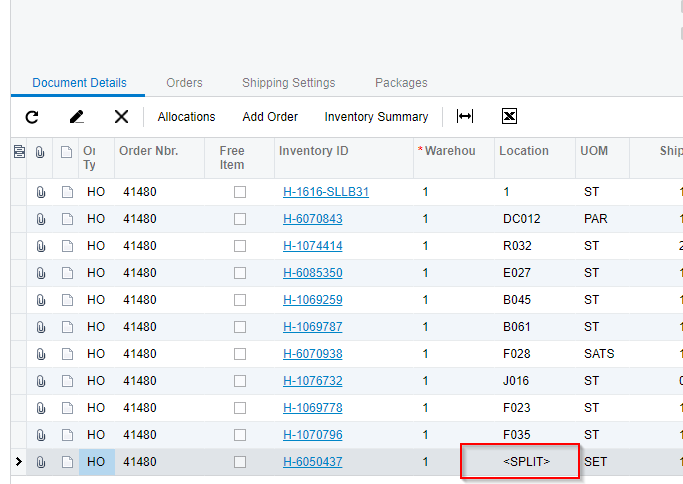
Task: Enable Free Item for H-6050437 row
Action: (x=240, y=462)
